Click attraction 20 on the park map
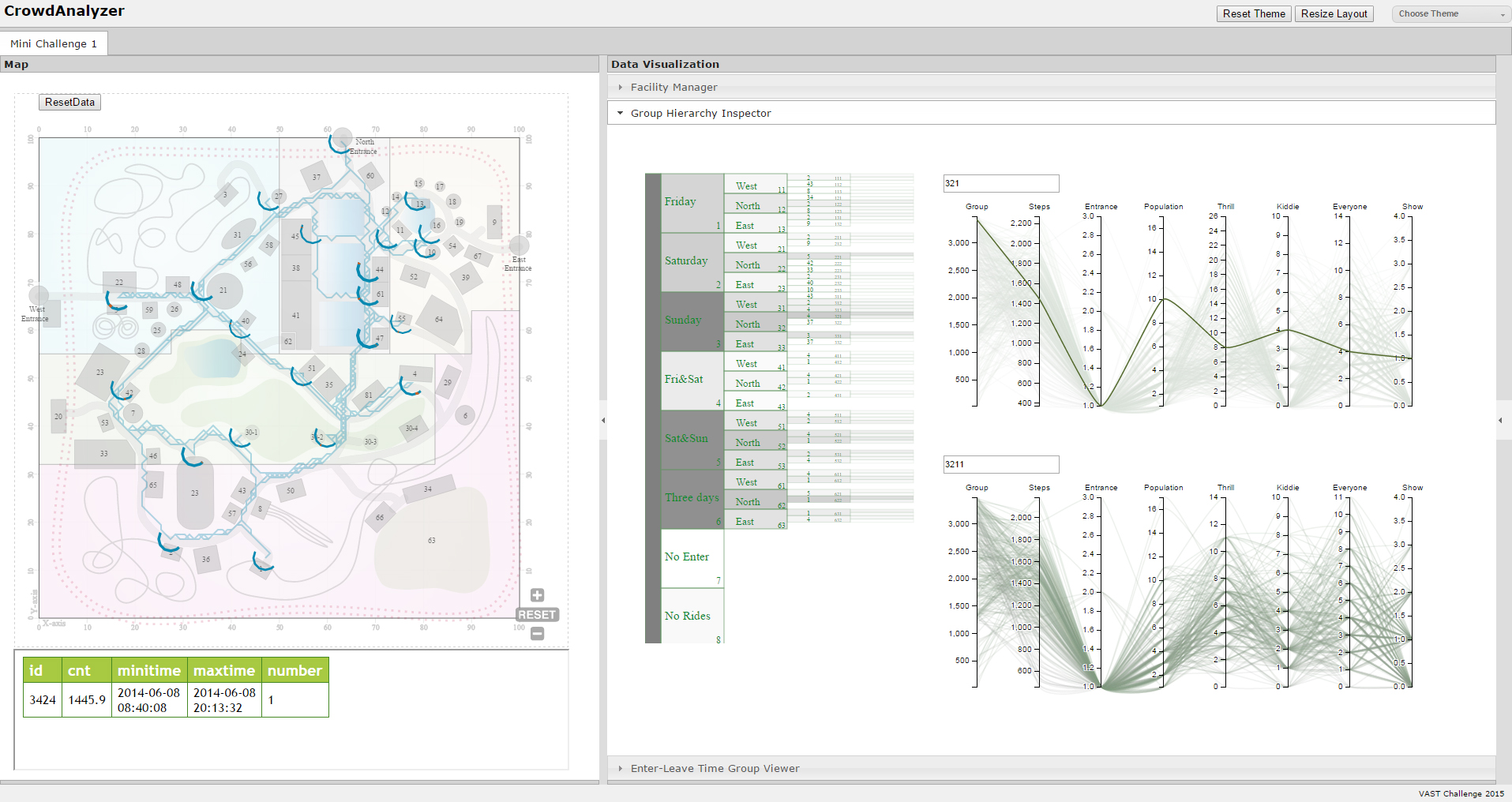 pos(58,416)
